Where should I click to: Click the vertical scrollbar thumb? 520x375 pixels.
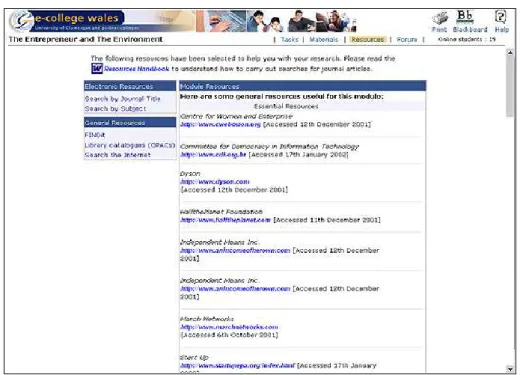(x=510, y=87)
